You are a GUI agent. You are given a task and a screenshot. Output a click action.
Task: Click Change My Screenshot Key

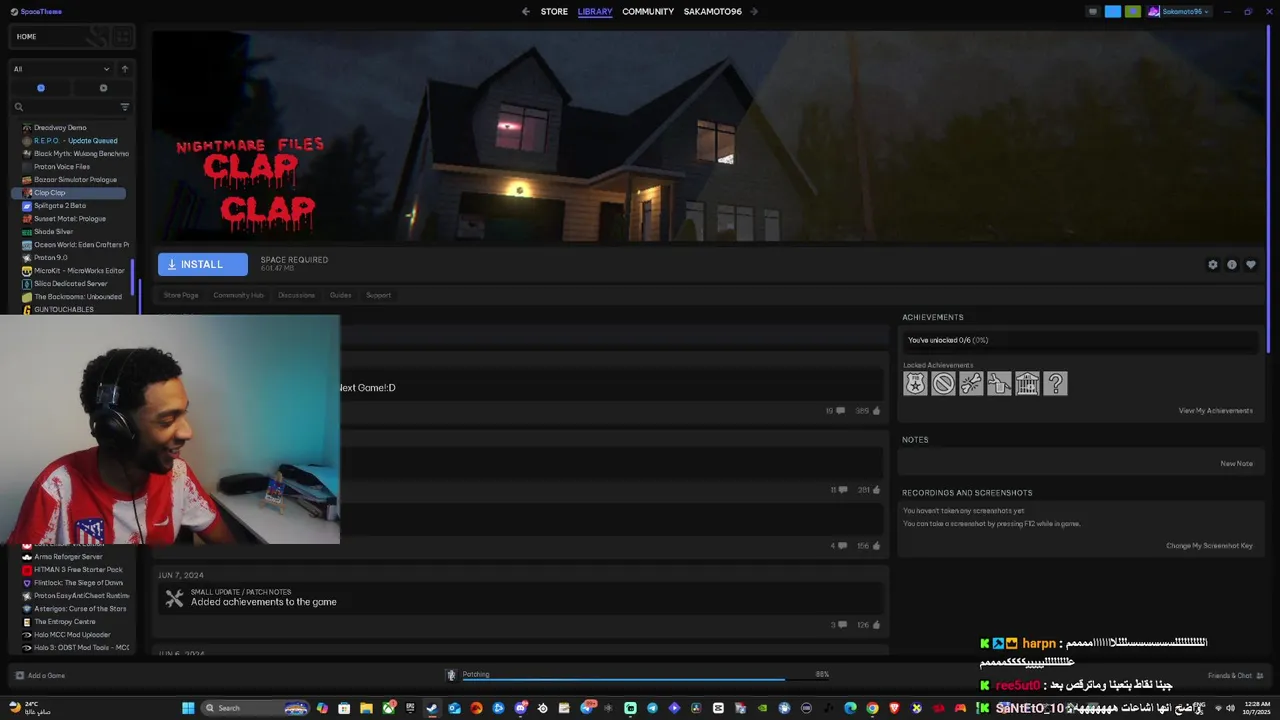click(1209, 546)
